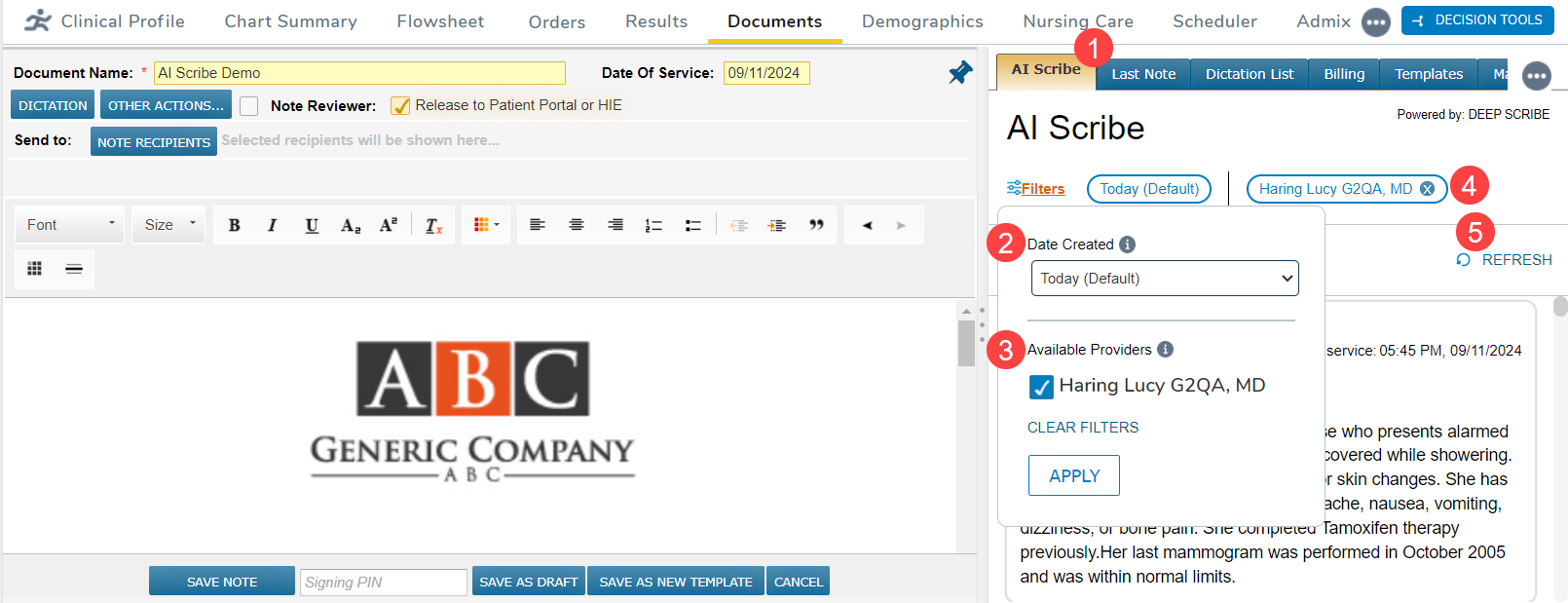Insert a numbered list
1568x603 pixels.
point(653,225)
